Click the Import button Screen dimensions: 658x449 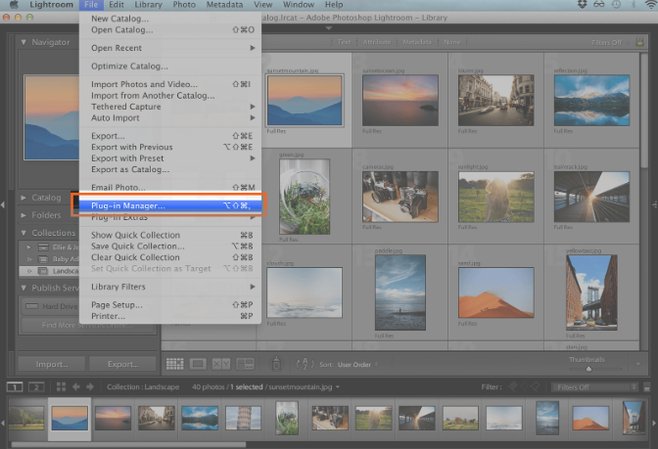[52, 364]
